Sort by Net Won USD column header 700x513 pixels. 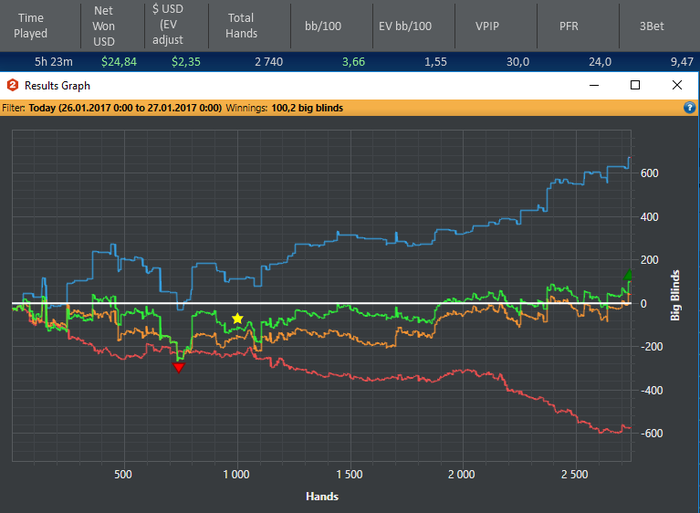coord(104,26)
